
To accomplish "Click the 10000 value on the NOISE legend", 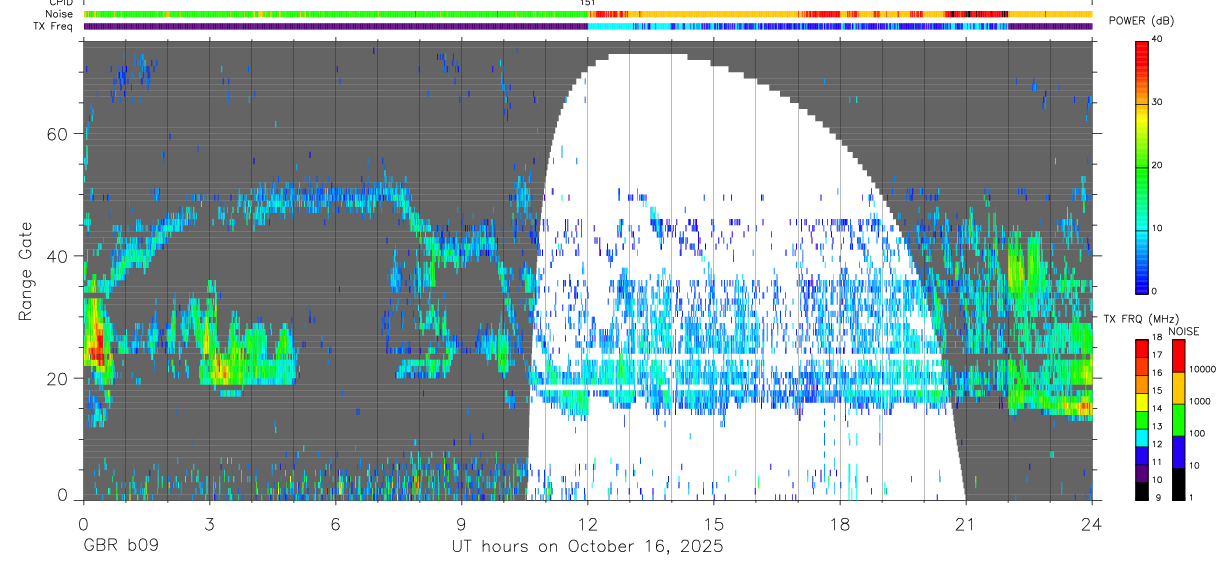I will point(1203,369).
